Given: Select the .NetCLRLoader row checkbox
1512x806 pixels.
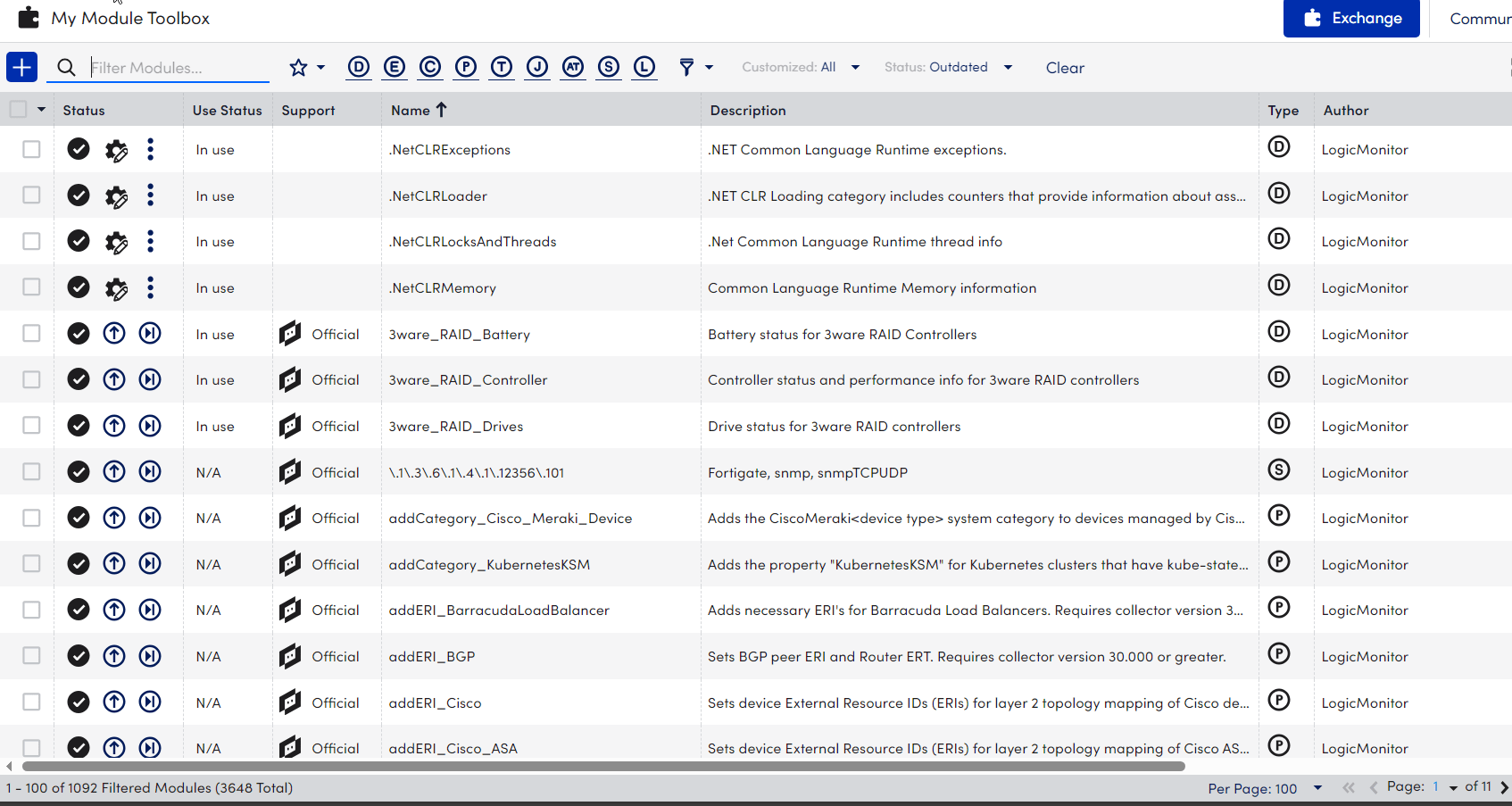Looking at the screenshot, I should pyautogui.click(x=31, y=195).
